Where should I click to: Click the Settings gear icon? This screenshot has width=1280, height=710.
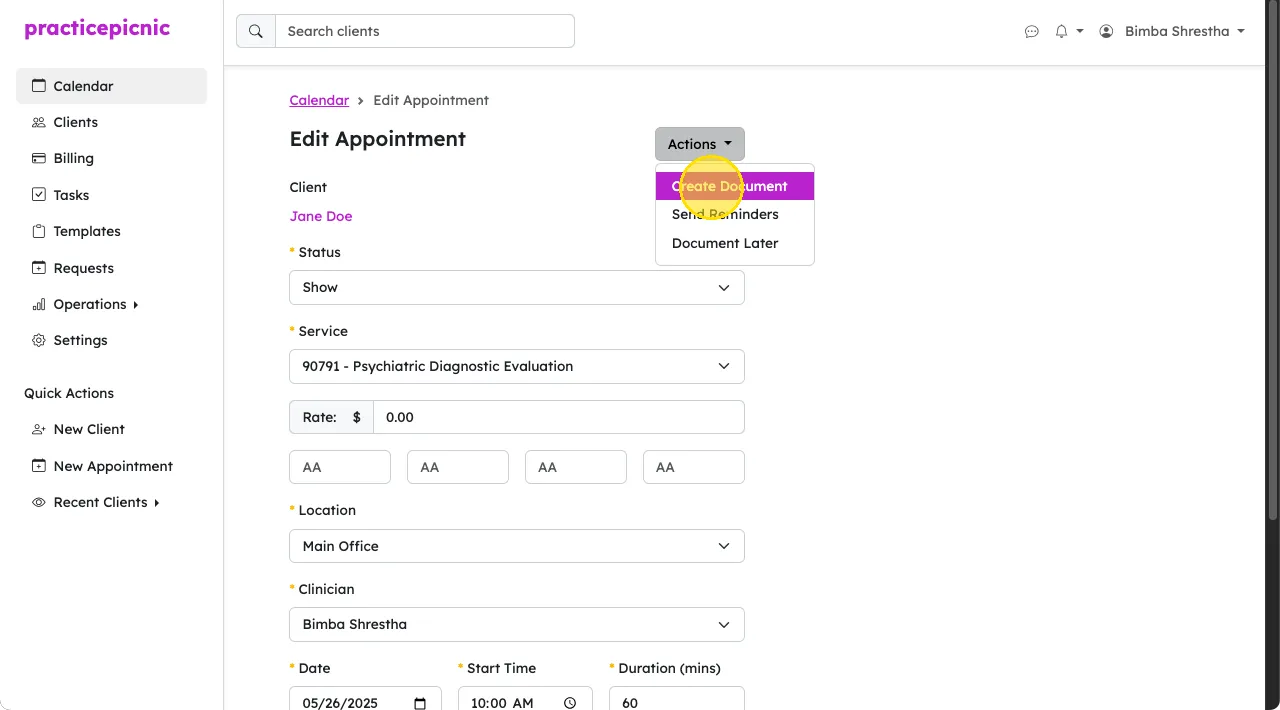(39, 340)
